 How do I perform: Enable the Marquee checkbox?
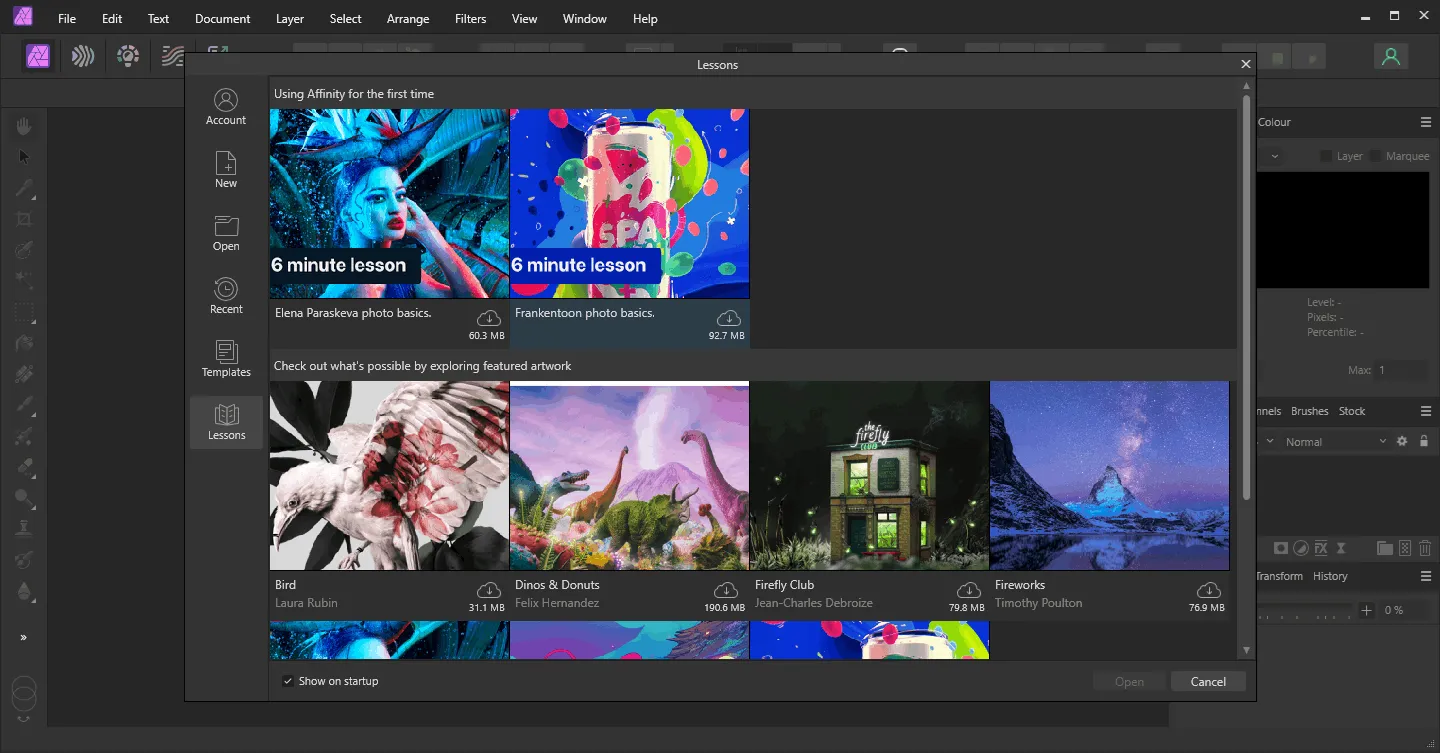1375,156
